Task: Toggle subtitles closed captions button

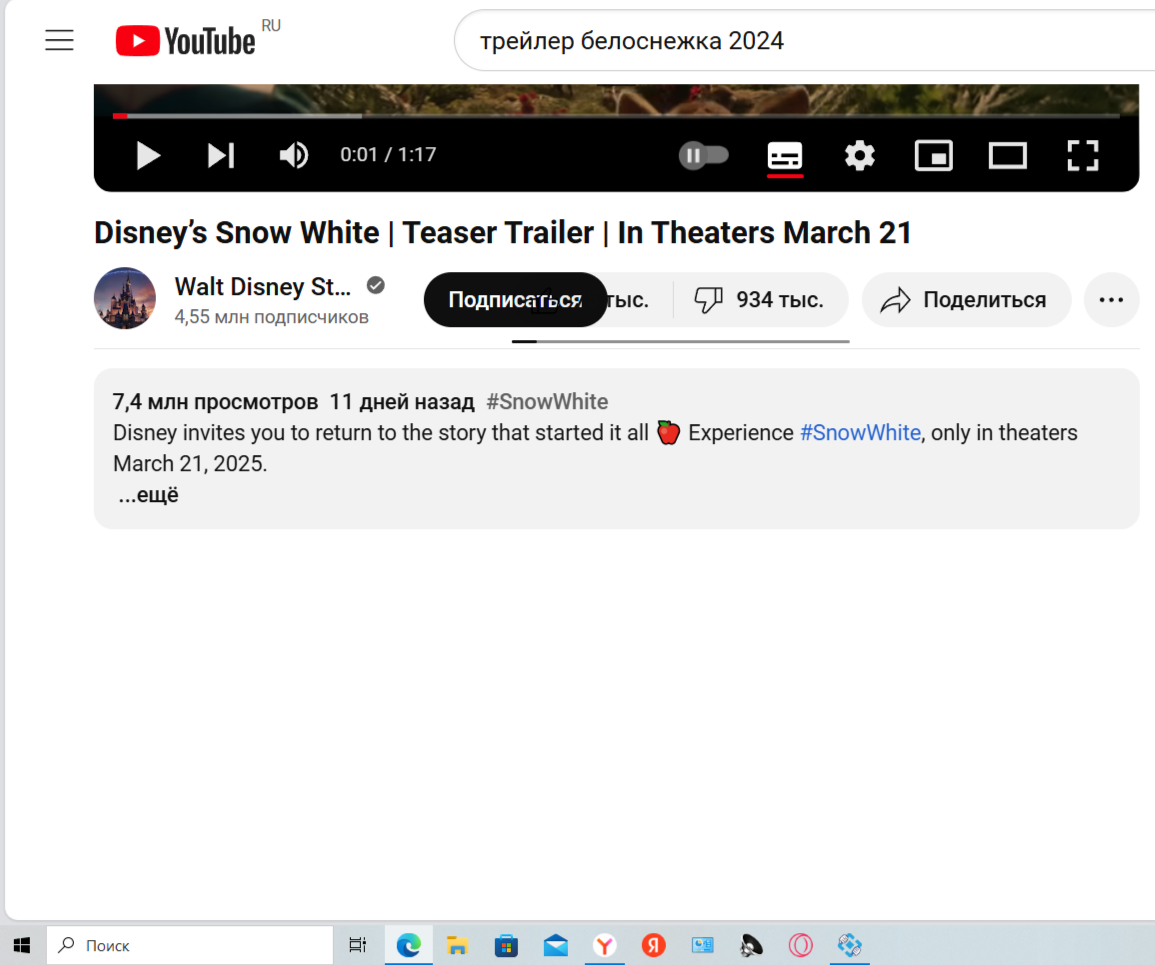Action: (x=784, y=156)
